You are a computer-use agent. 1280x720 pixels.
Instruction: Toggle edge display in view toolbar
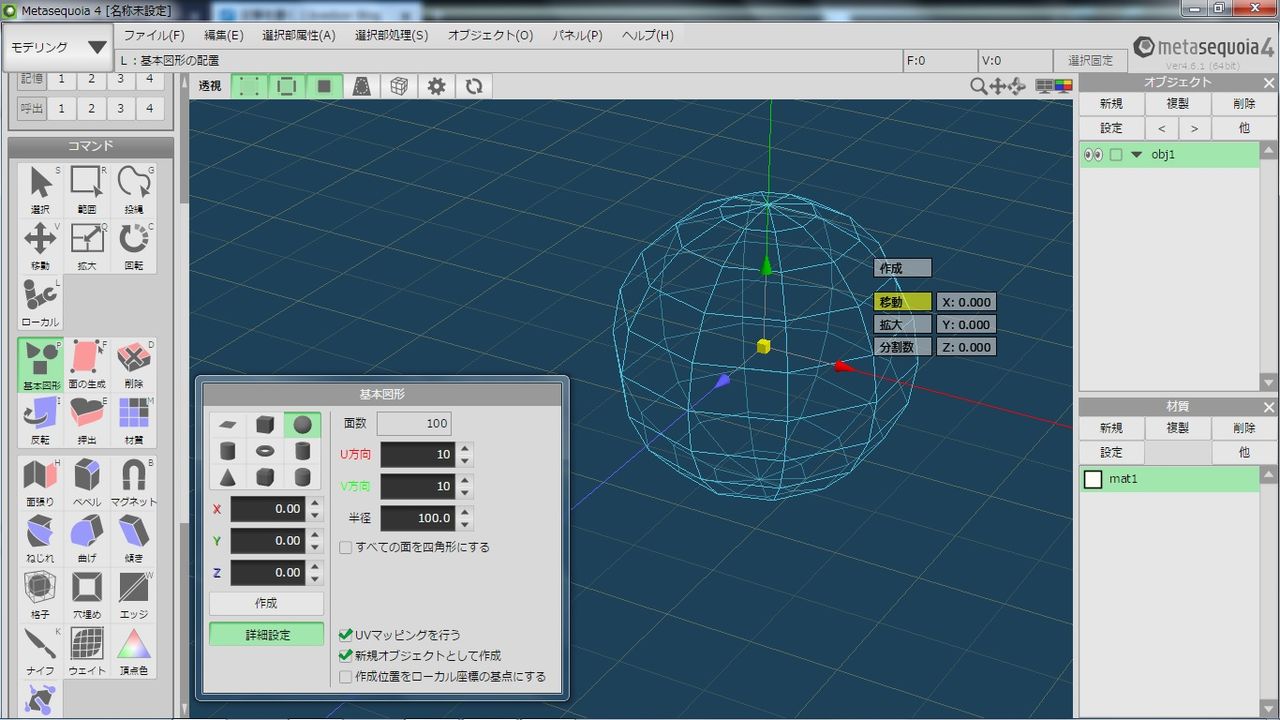click(287, 87)
